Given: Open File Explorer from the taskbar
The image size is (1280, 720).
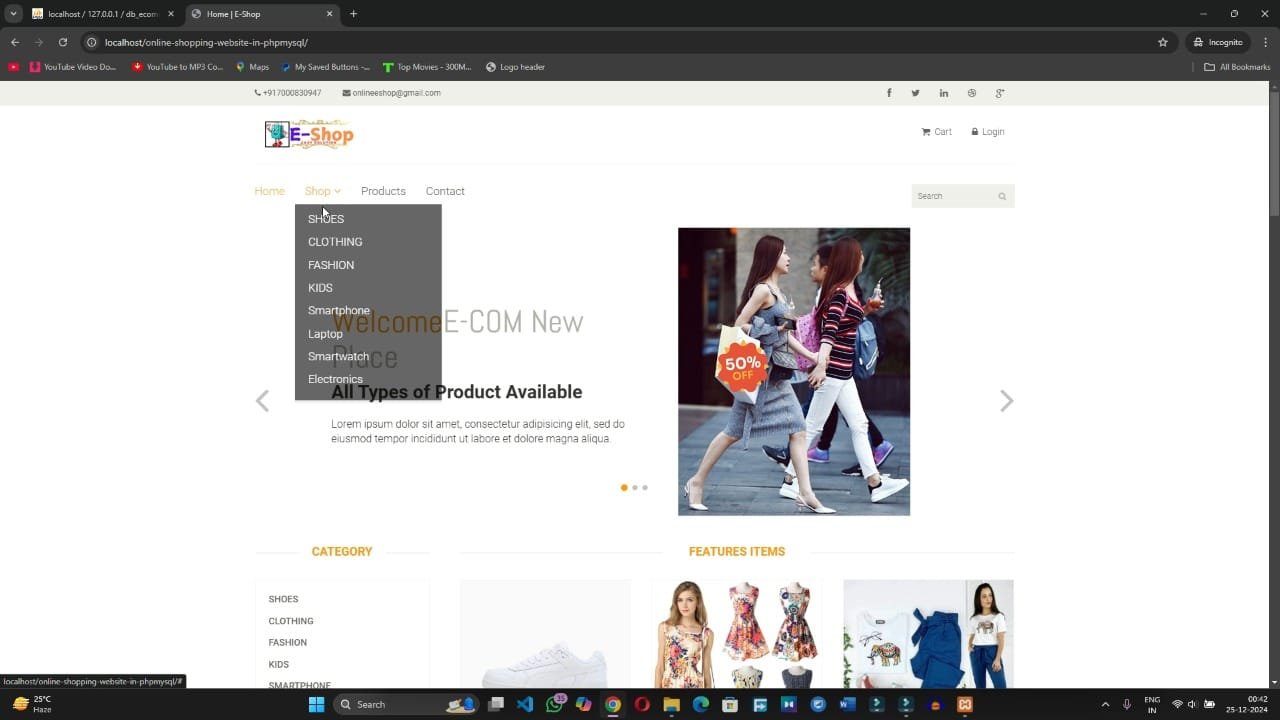Looking at the screenshot, I should tap(672, 704).
